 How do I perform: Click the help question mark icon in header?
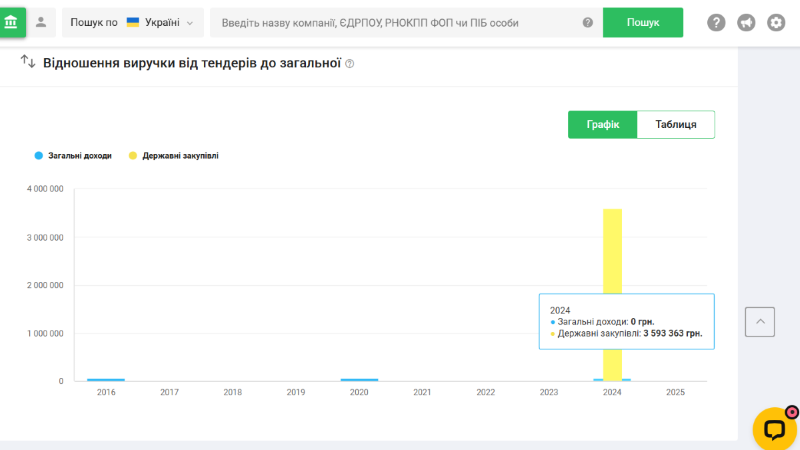pyautogui.click(x=716, y=23)
